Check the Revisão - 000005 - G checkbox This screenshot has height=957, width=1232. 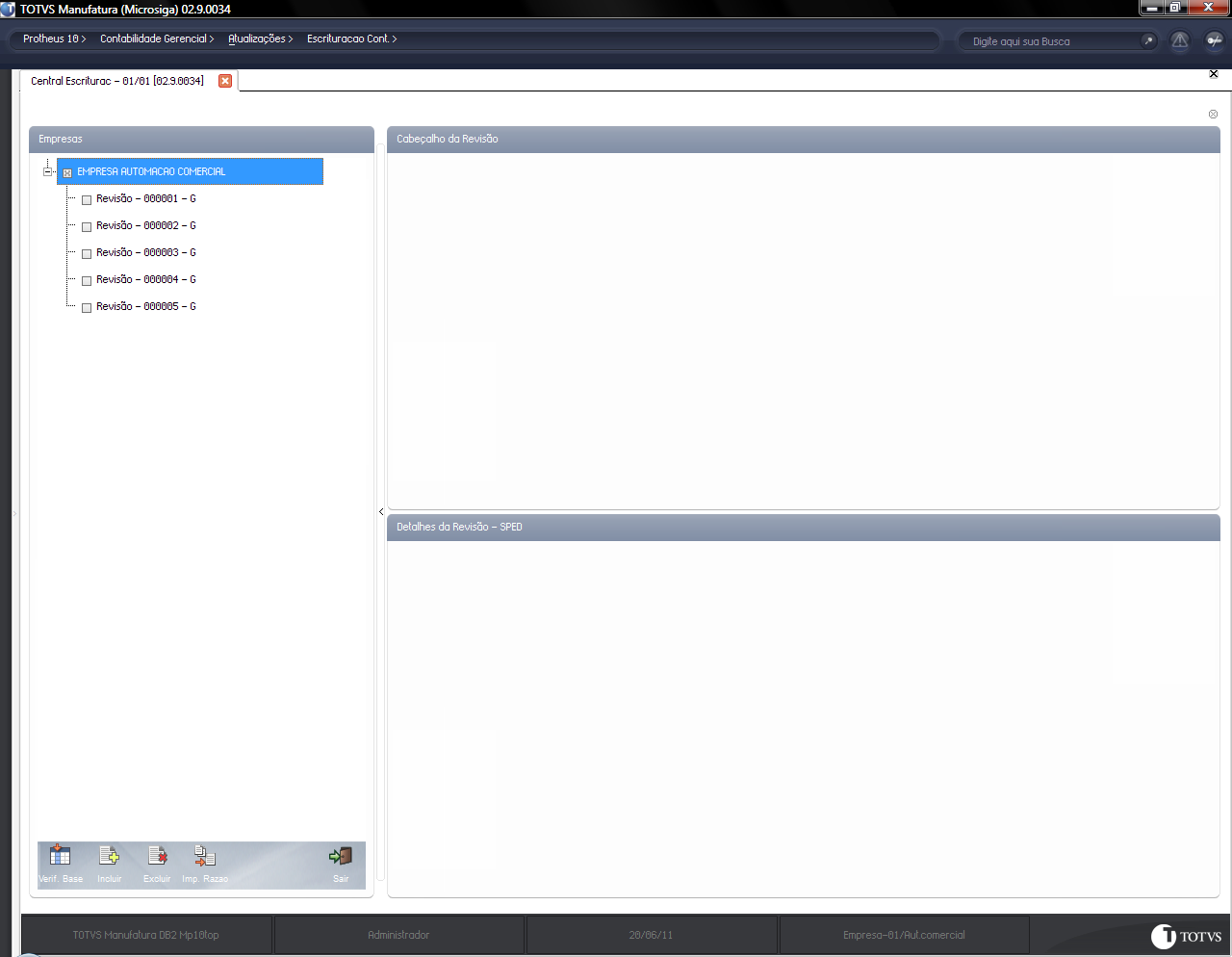(x=87, y=308)
